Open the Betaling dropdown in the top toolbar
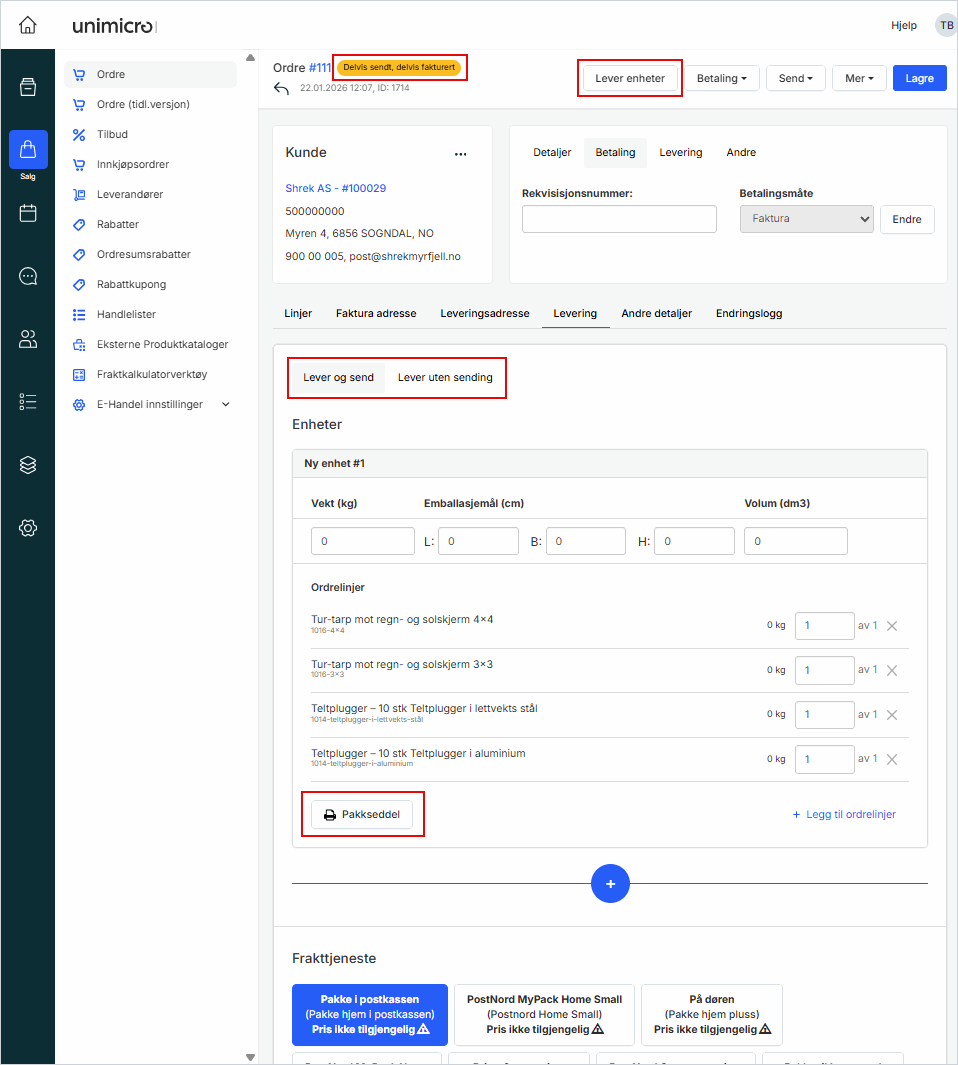 (721, 78)
